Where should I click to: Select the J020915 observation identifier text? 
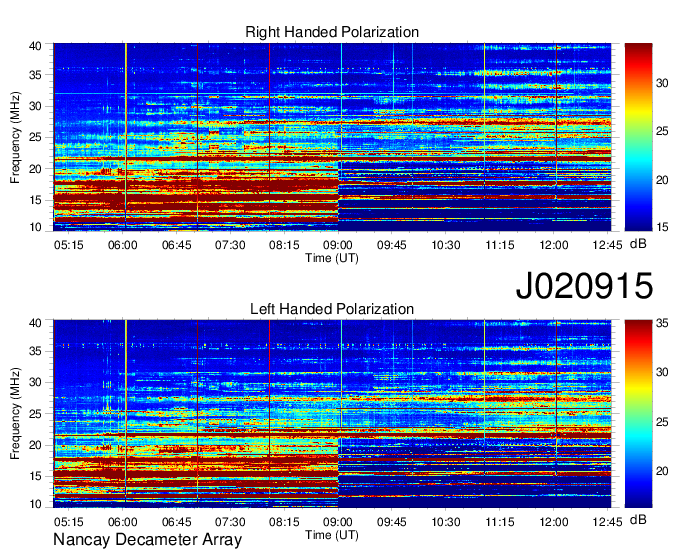[x=584, y=285]
